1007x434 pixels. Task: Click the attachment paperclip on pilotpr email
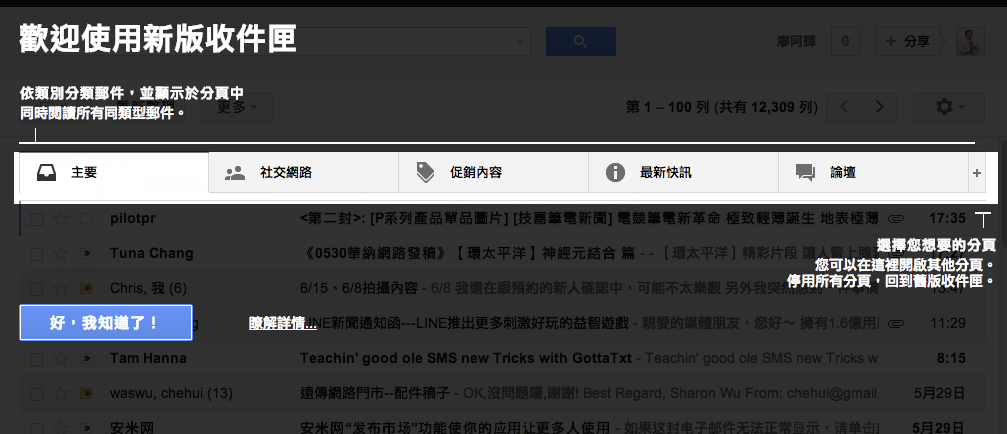click(896, 219)
